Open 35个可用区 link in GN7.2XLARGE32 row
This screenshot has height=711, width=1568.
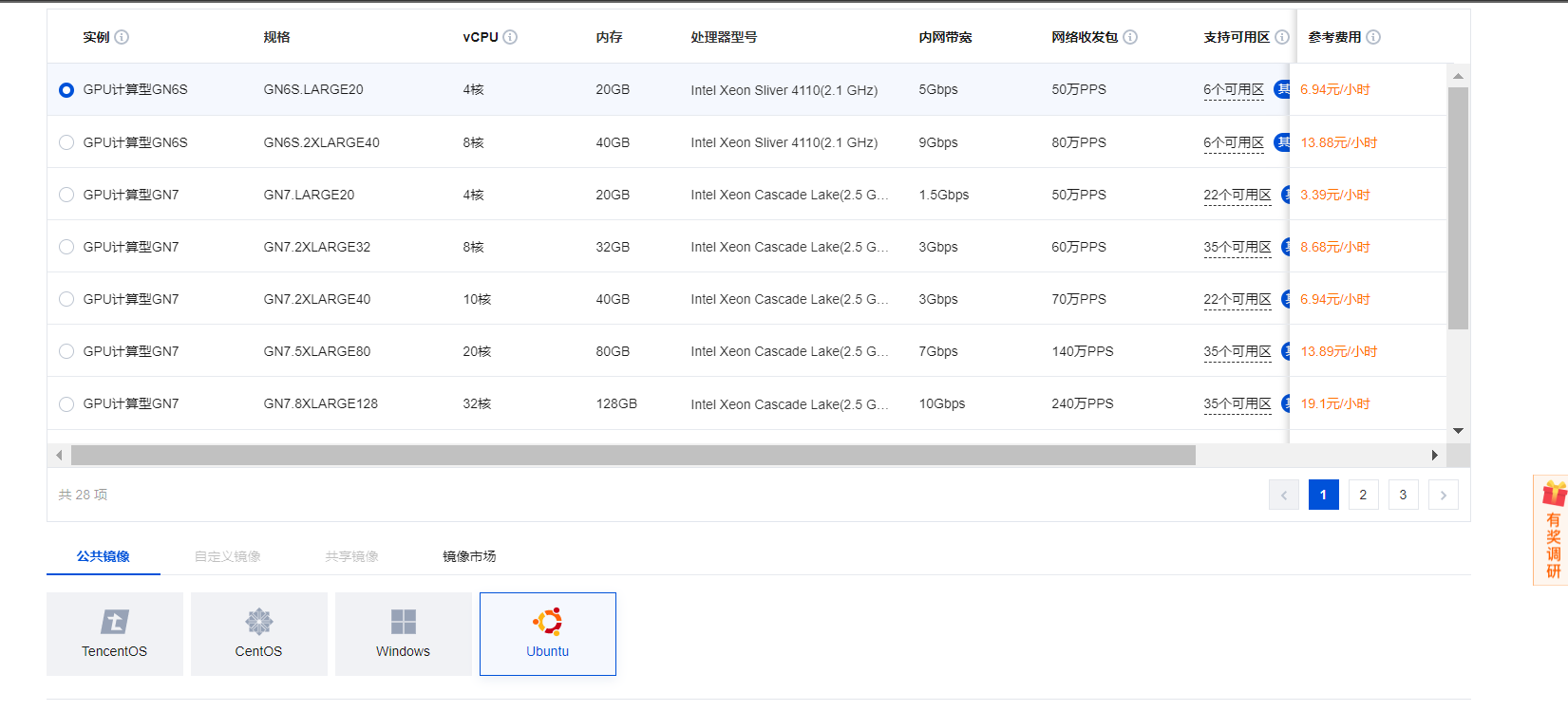1237,247
